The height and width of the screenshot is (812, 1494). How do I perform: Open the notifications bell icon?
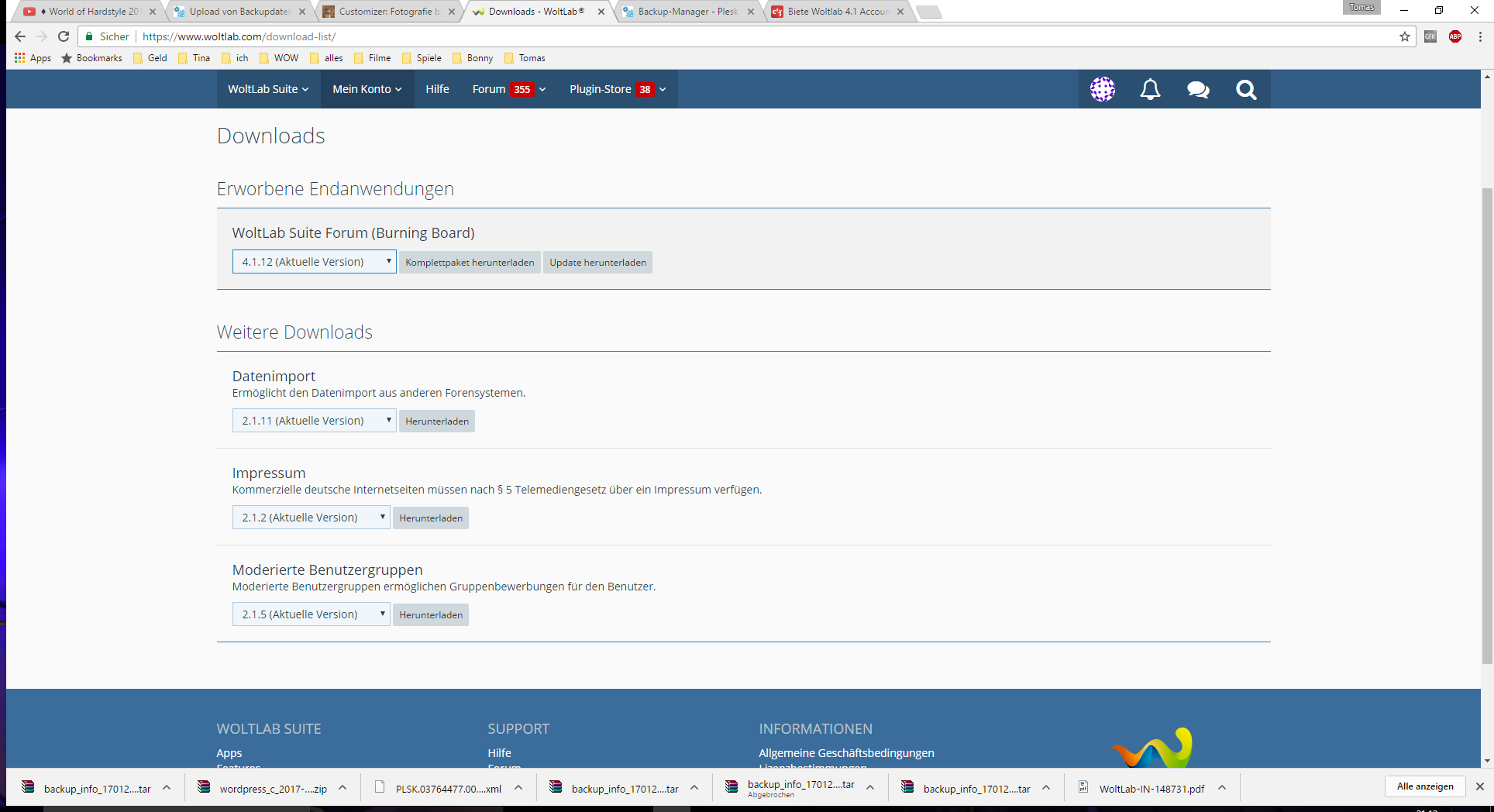pos(1150,90)
